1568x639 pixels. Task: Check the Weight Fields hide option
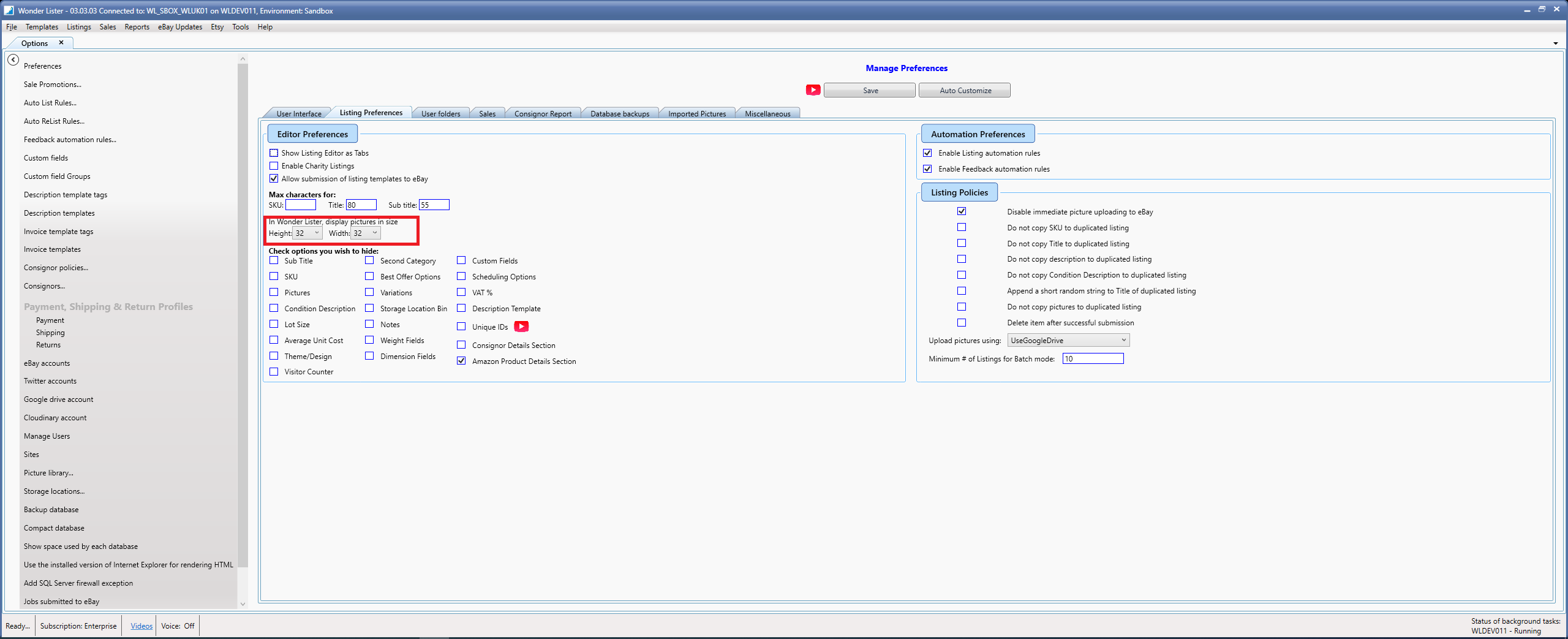click(369, 340)
